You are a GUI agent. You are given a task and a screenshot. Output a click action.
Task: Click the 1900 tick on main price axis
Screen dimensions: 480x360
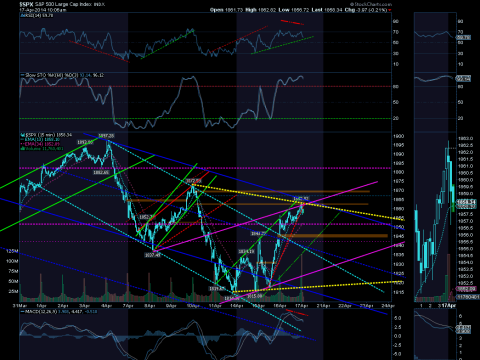point(399,136)
